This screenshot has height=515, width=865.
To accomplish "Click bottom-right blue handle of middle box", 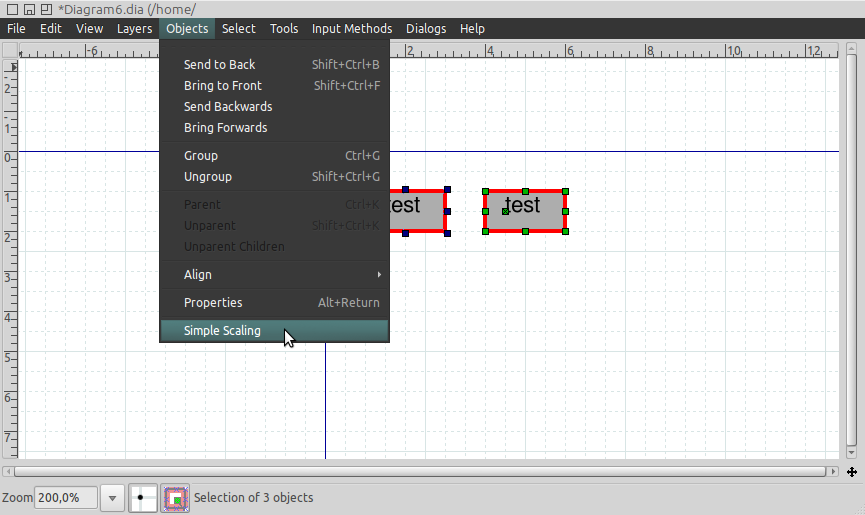I will [x=447, y=234].
